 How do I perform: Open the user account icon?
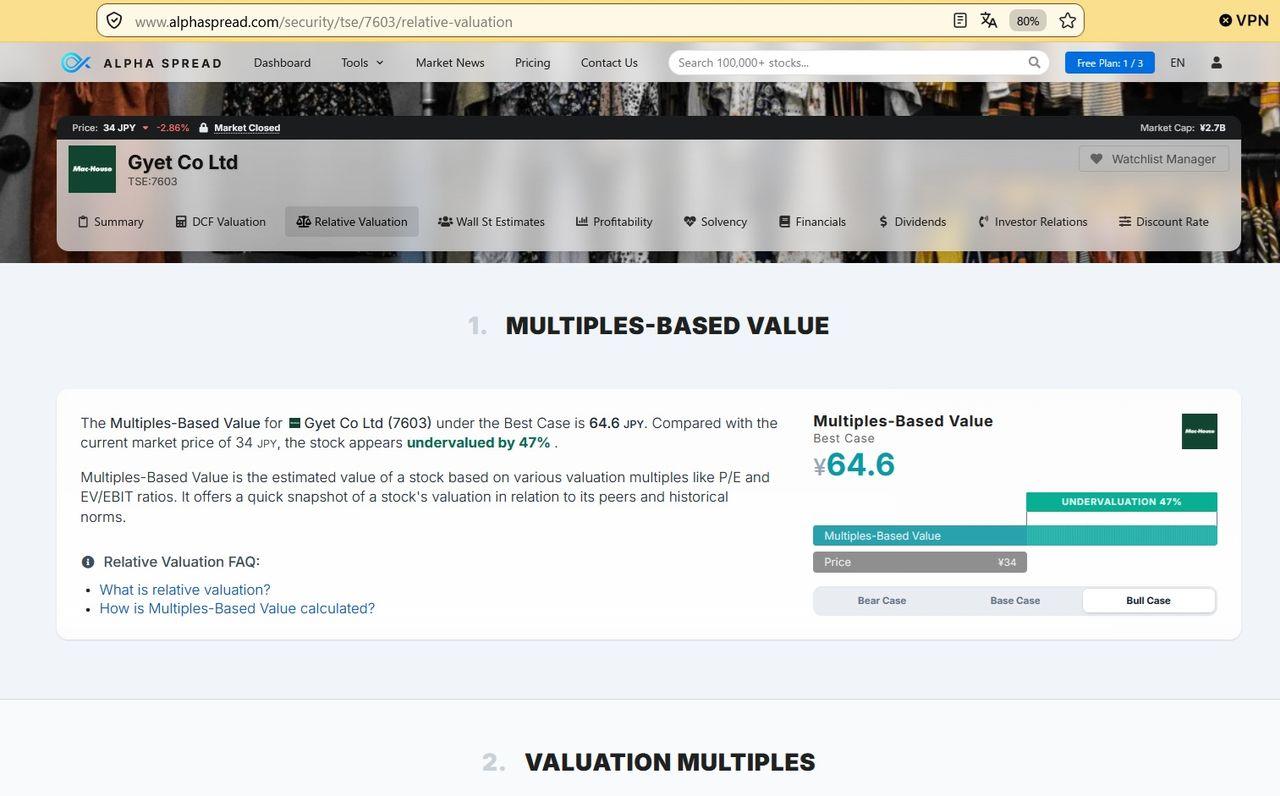[x=1216, y=62]
